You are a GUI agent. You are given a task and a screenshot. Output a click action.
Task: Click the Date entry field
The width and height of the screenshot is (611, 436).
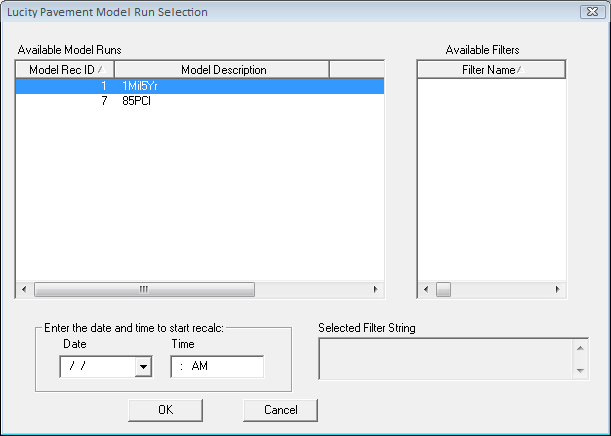click(x=96, y=367)
